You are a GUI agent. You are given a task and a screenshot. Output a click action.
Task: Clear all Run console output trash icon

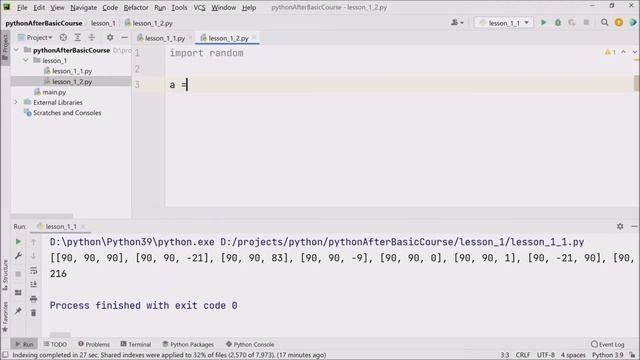[33, 313]
